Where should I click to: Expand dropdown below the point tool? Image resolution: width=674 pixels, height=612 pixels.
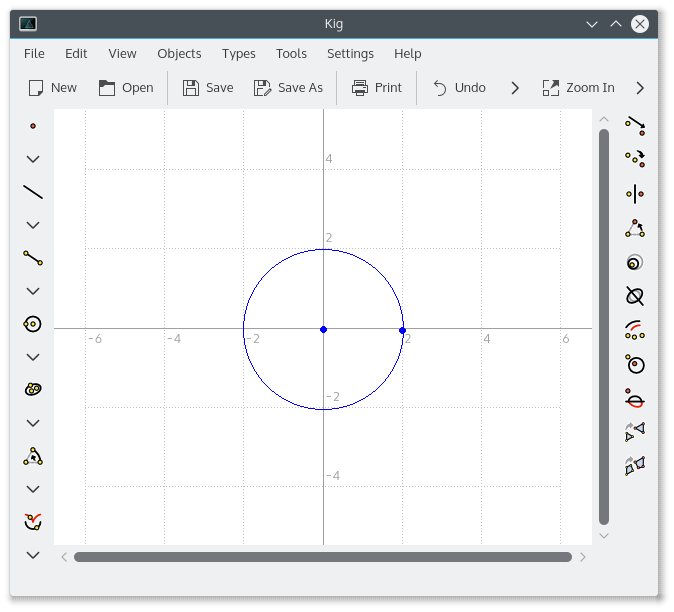pos(33,159)
